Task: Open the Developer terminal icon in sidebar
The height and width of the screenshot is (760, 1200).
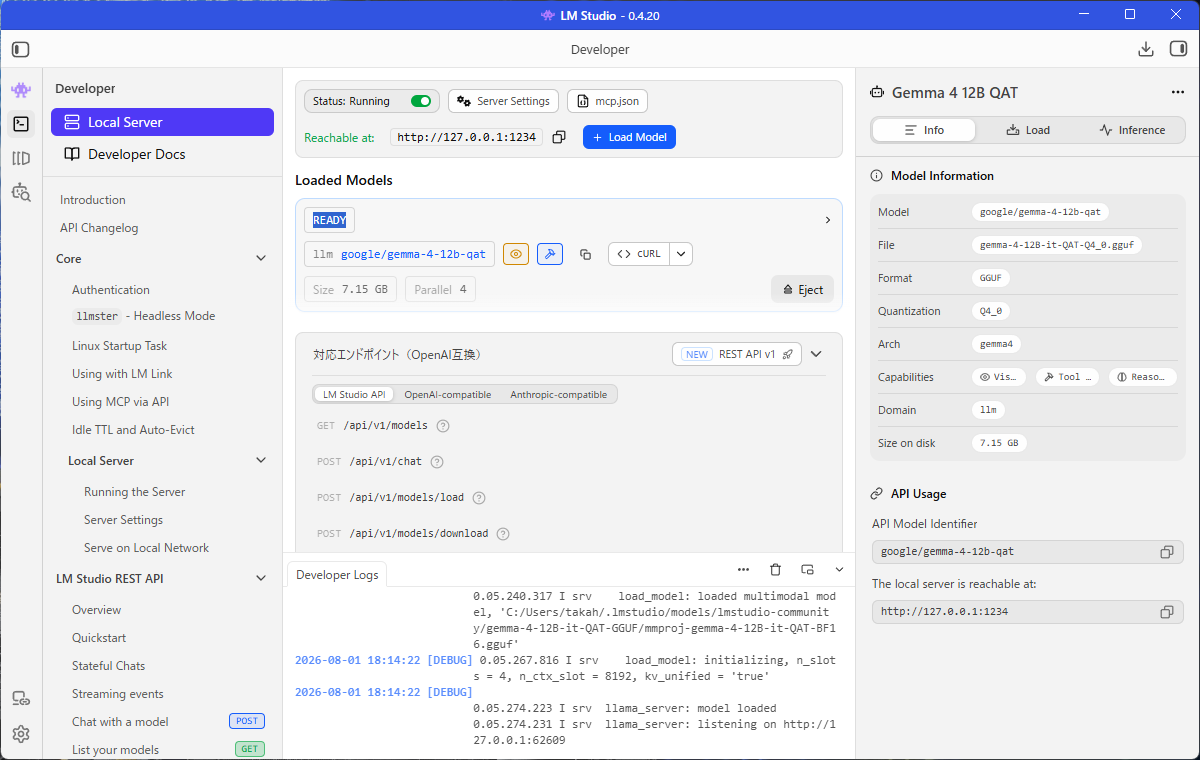Action: [21, 124]
